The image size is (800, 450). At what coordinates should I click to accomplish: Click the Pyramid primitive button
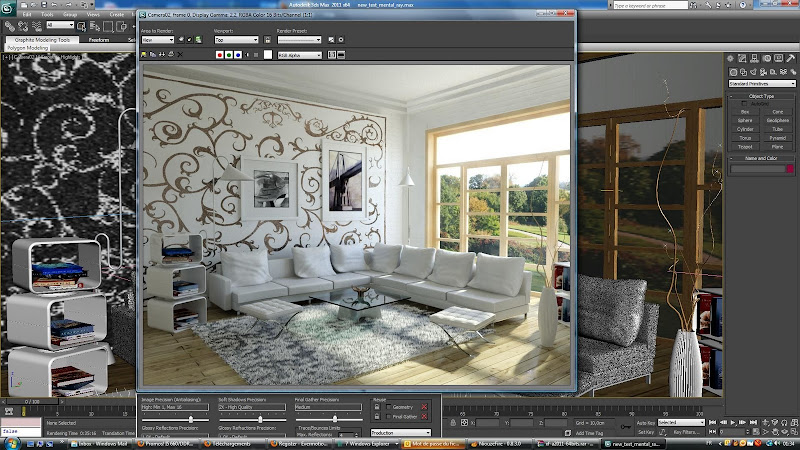(x=778, y=138)
